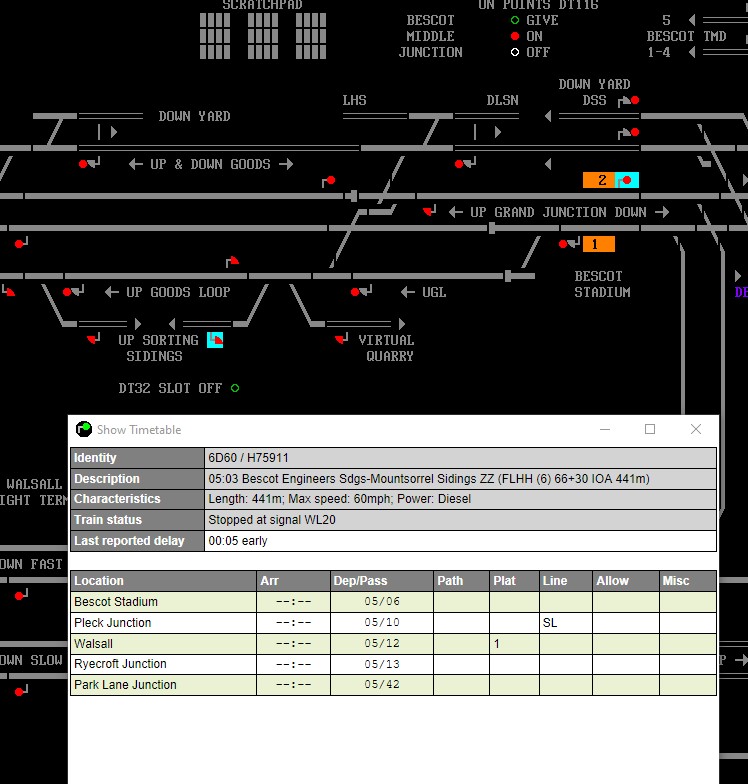This screenshot has width=748, height=784.
Task: Click the Arr column header
Action: click(294, 581)
